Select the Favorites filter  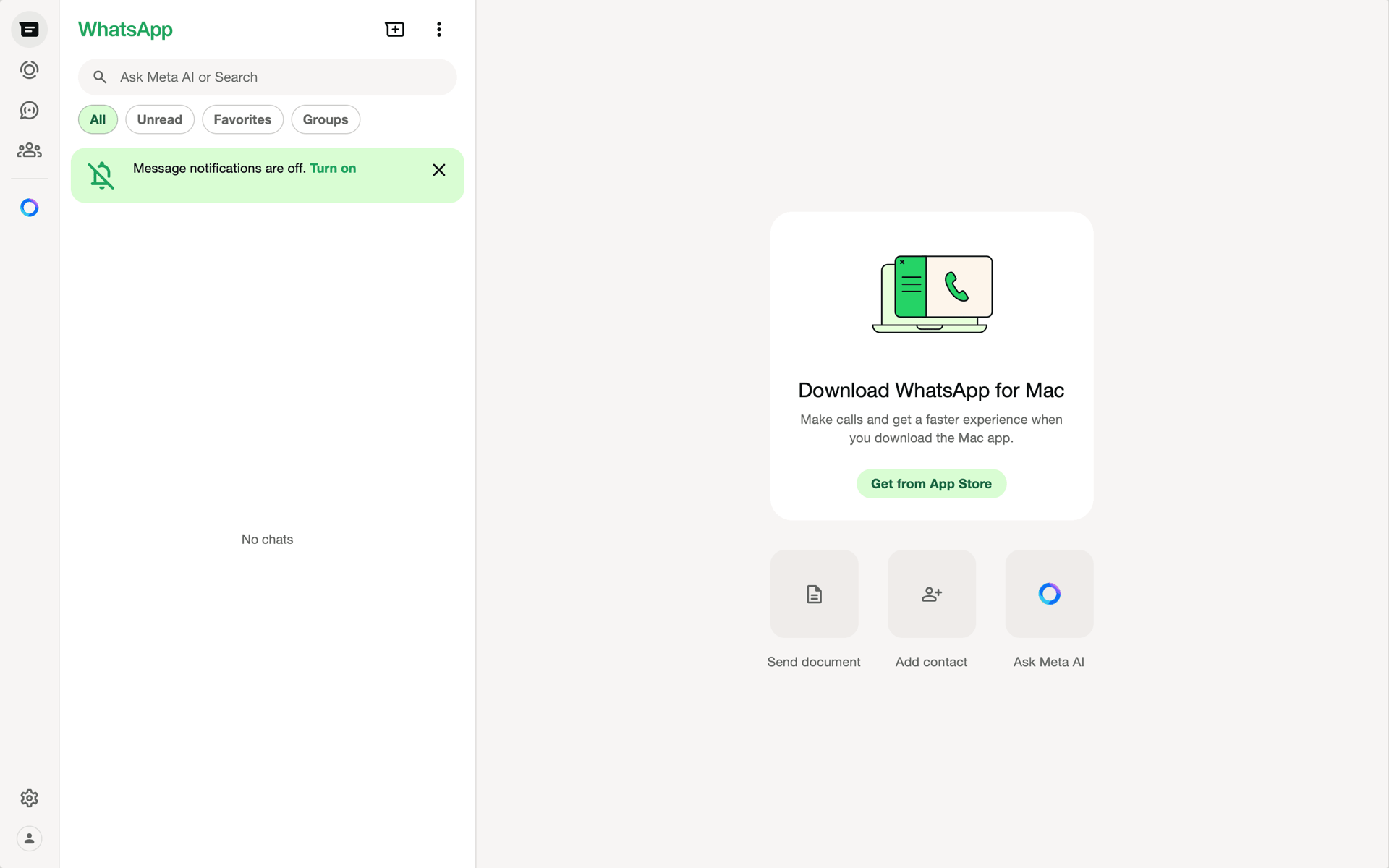(242, 119)
